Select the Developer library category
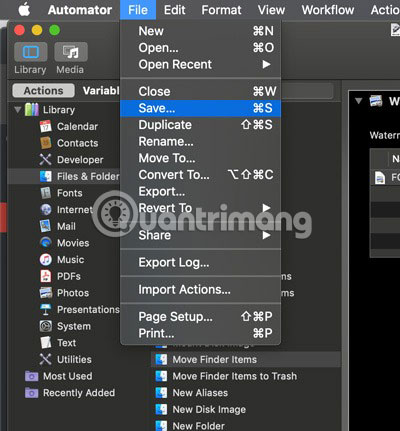The height and width of the screenshot is (431, 400). click(x=80, y=160)
